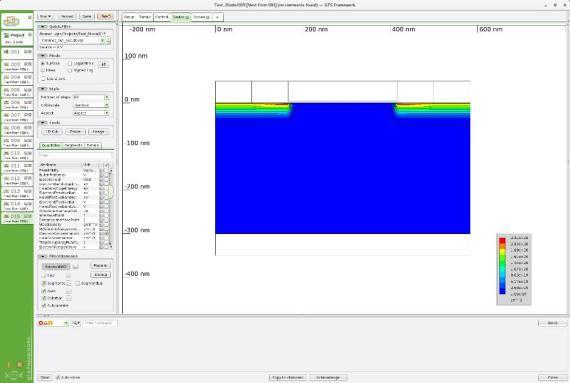This screenshot has height=383, width=570.
Task: Open the file selection combo box
Action: coord(76,41)
